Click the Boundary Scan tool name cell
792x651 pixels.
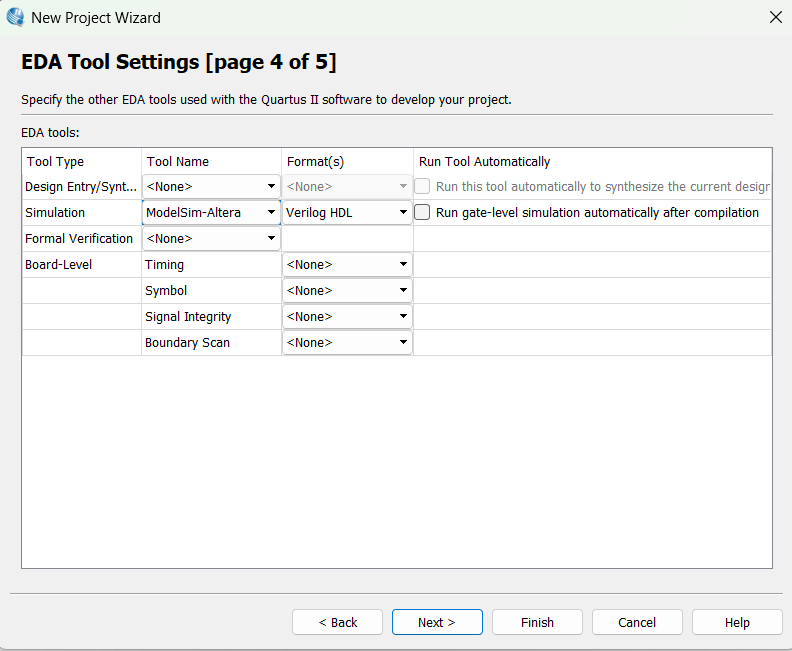211,342
